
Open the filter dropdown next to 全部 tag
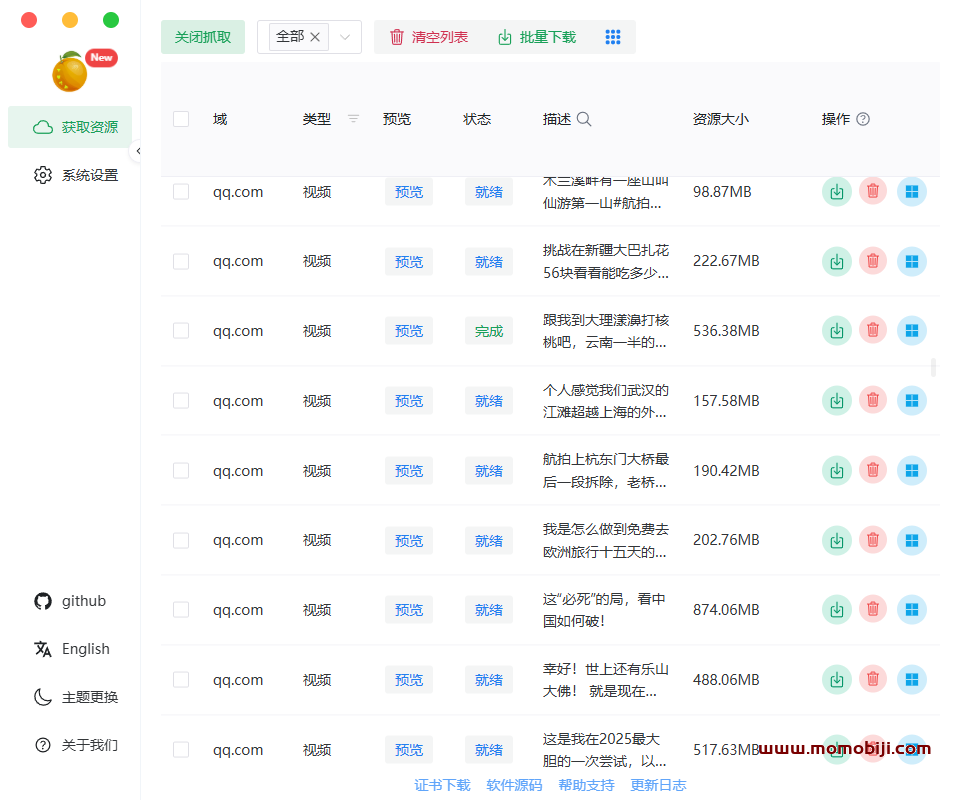coord(344,35)
